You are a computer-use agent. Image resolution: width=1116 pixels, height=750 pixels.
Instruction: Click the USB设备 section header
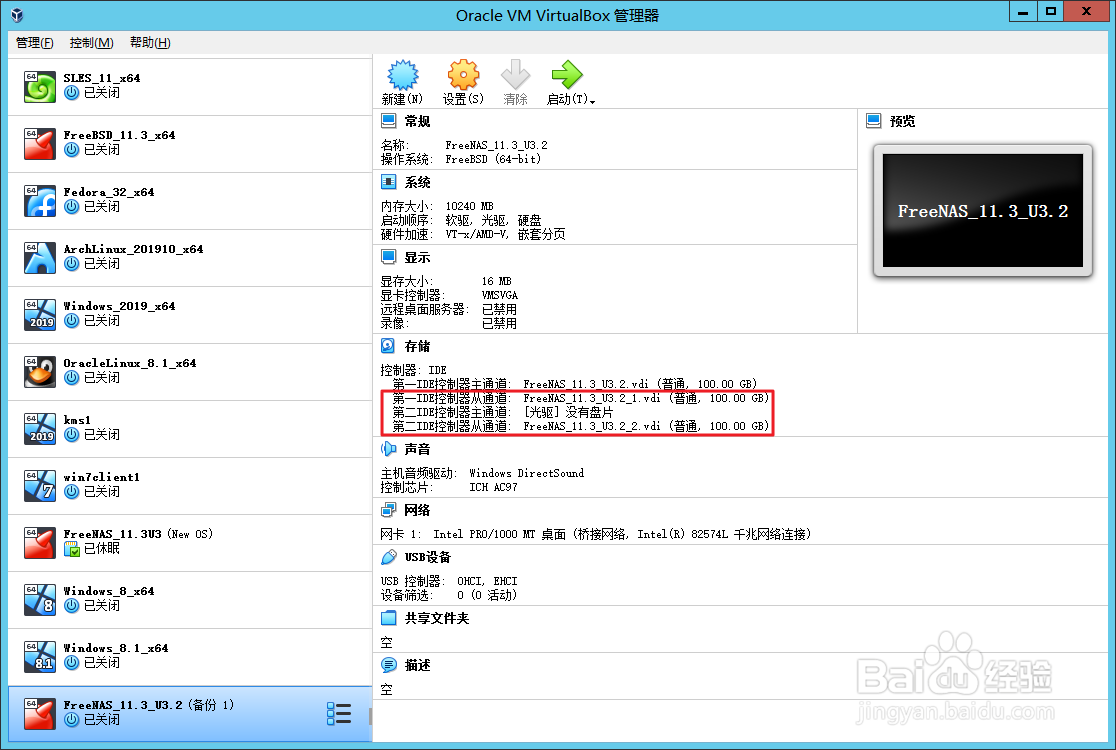(428, 557)
